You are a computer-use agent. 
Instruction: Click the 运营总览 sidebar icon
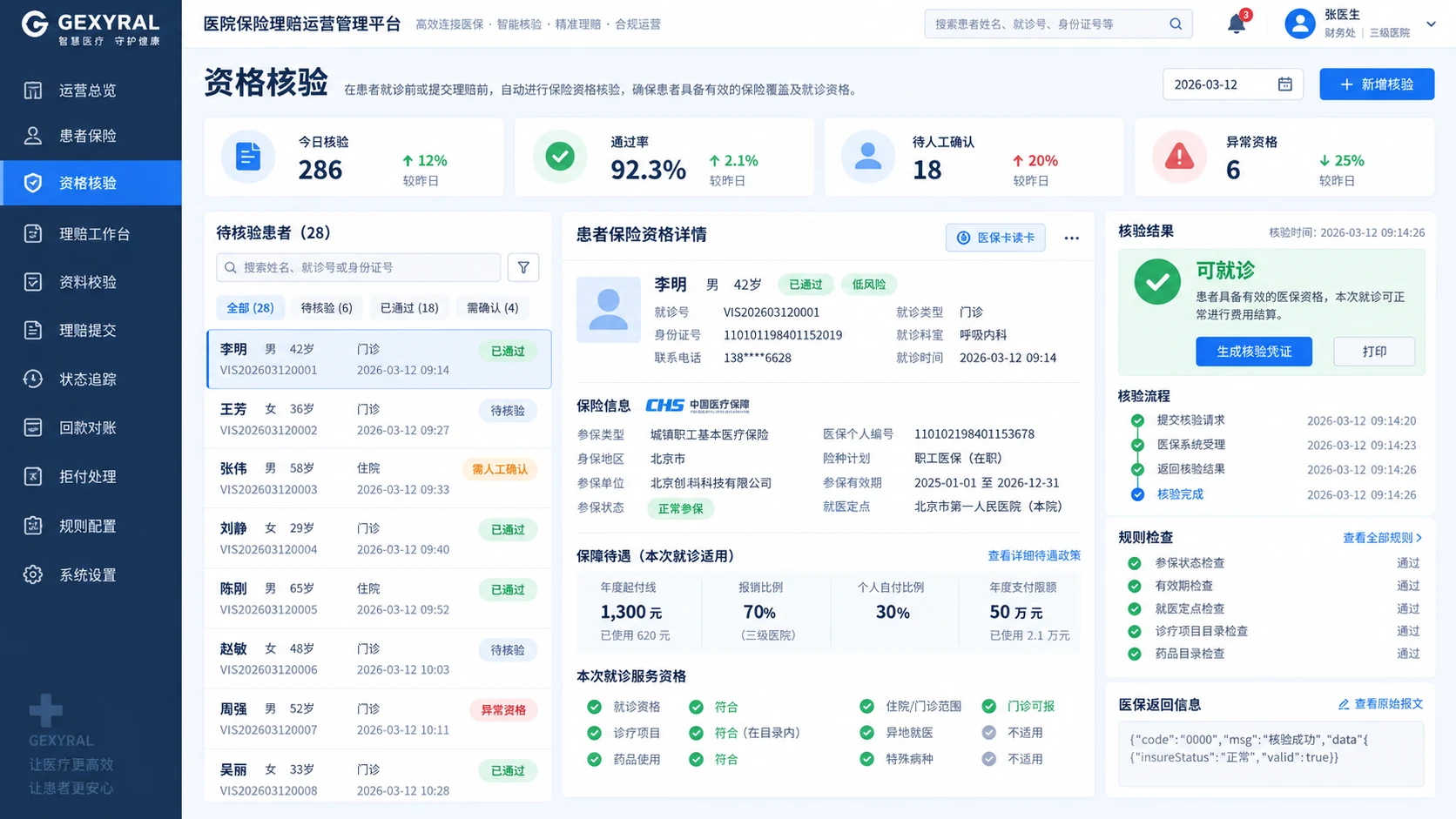point(33,91)
